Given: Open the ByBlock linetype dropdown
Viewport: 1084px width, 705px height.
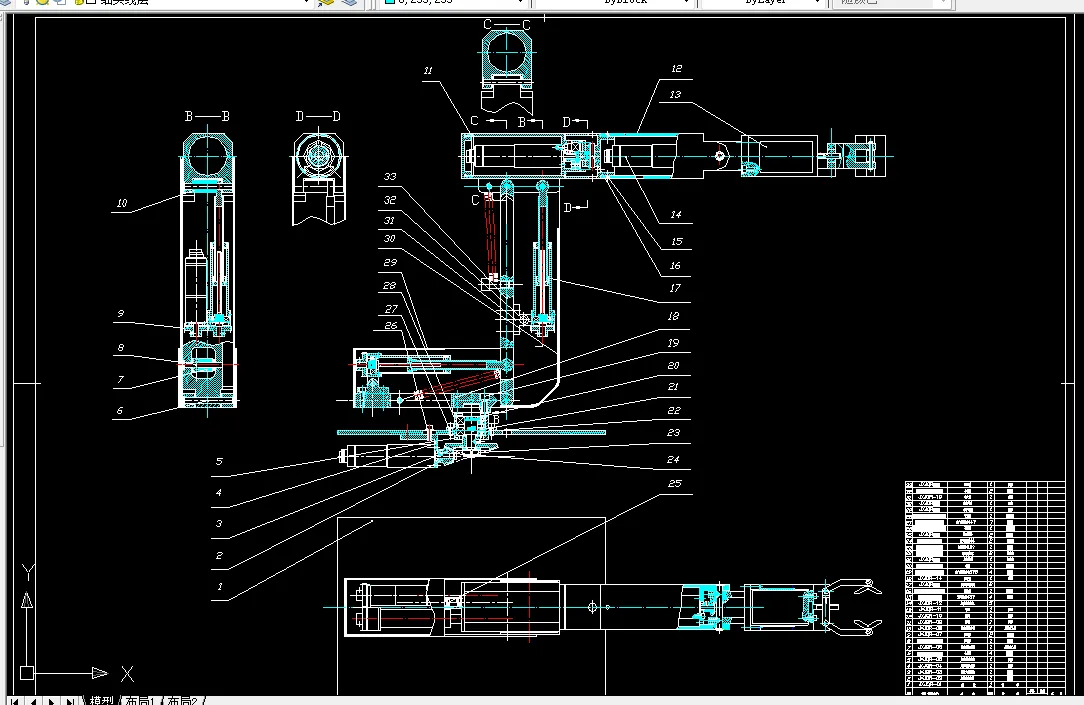Looking at the screenshot, I should pos(615,3).
